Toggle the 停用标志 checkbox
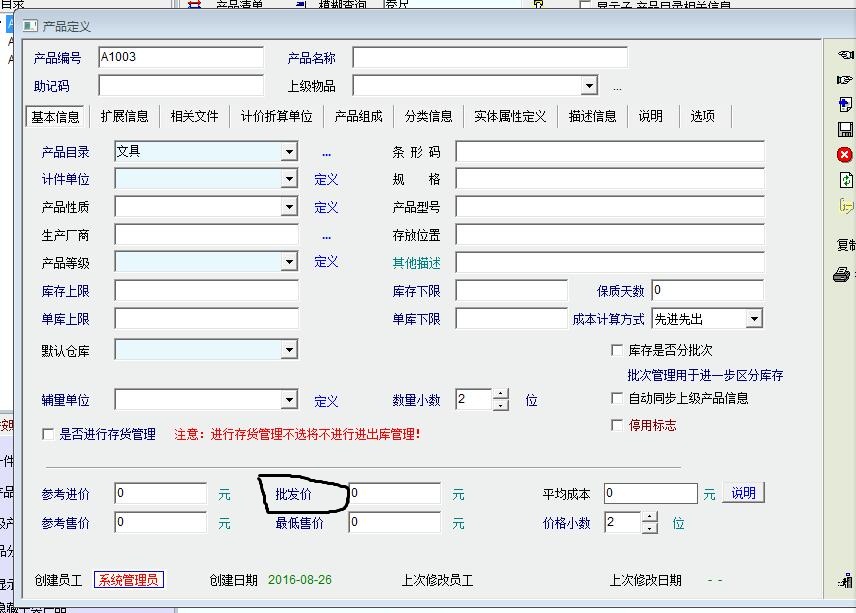 click(617, 425)
